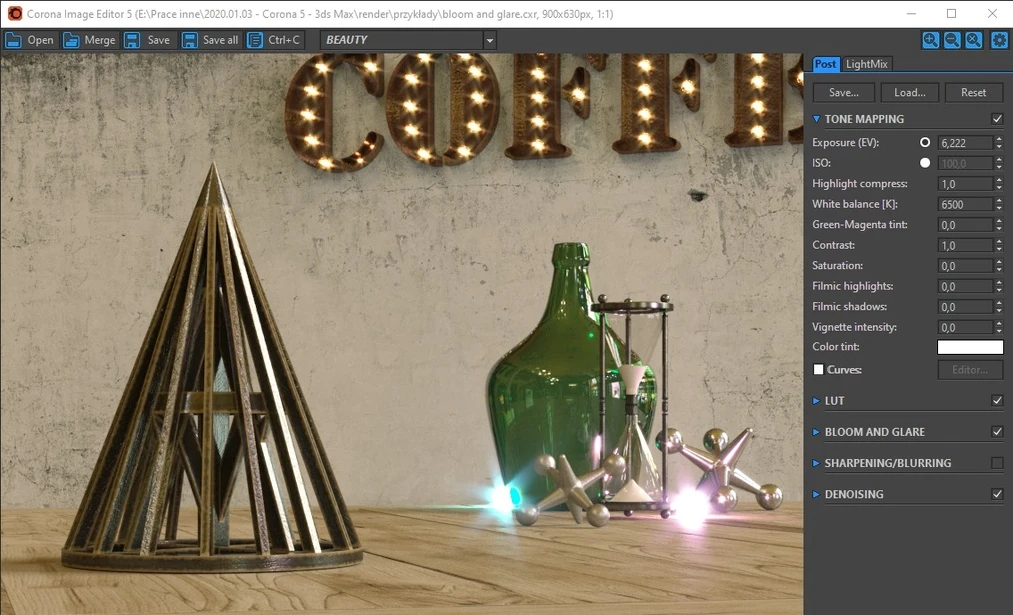Tick the Curves checkbox

819,370
